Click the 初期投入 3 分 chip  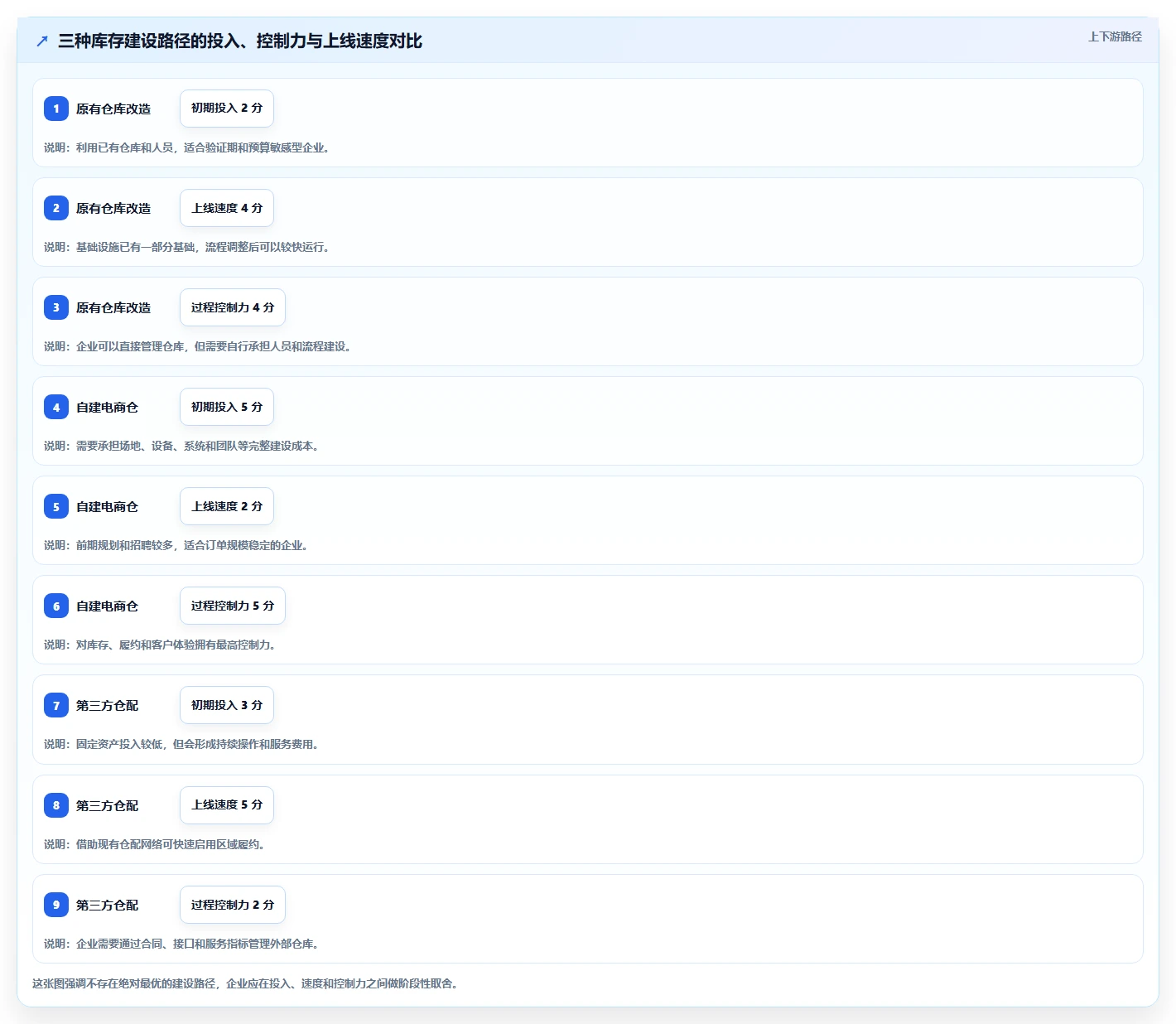point(227,705)
